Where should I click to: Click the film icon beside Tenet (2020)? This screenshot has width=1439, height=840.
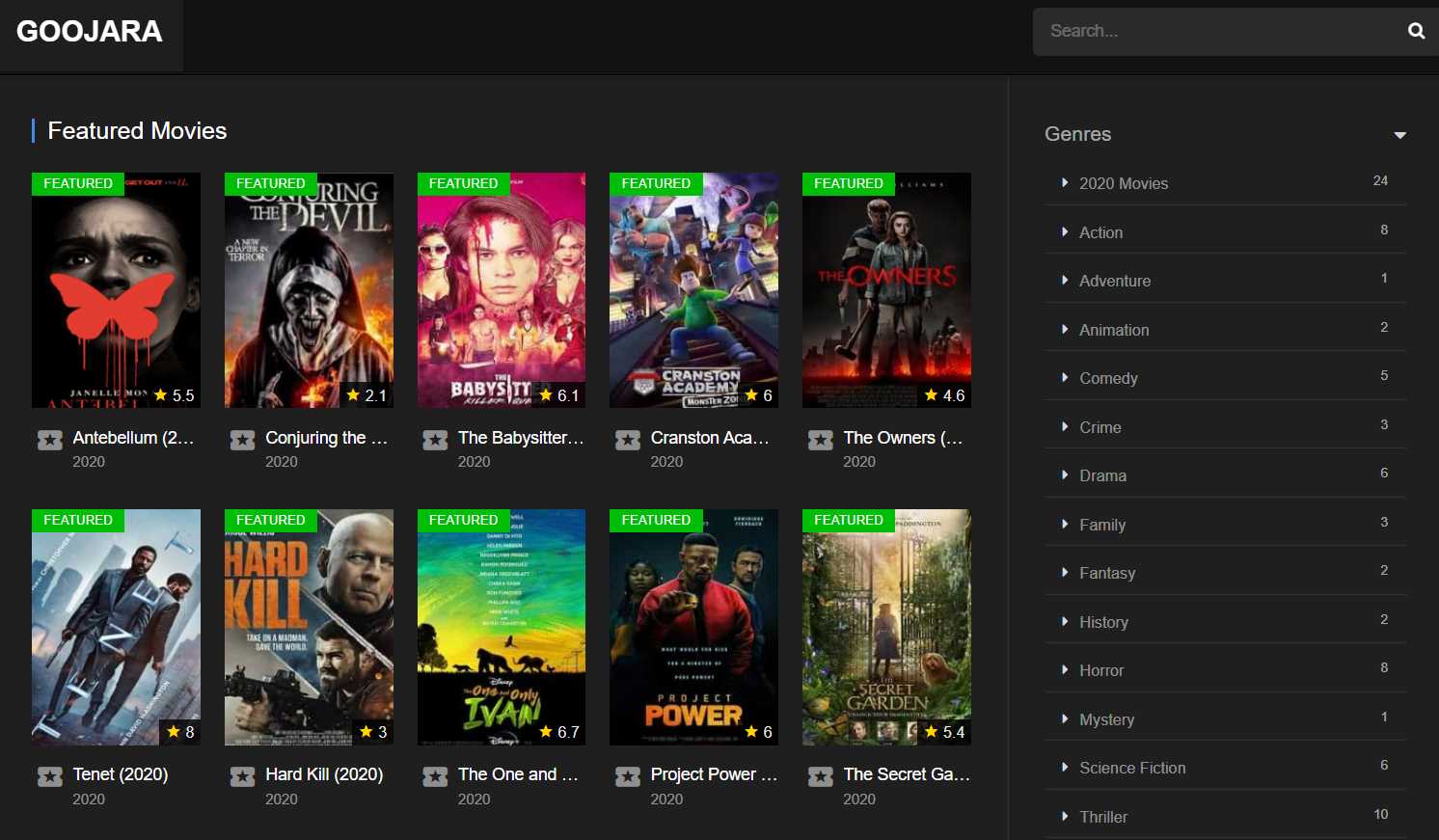[50, 776]
